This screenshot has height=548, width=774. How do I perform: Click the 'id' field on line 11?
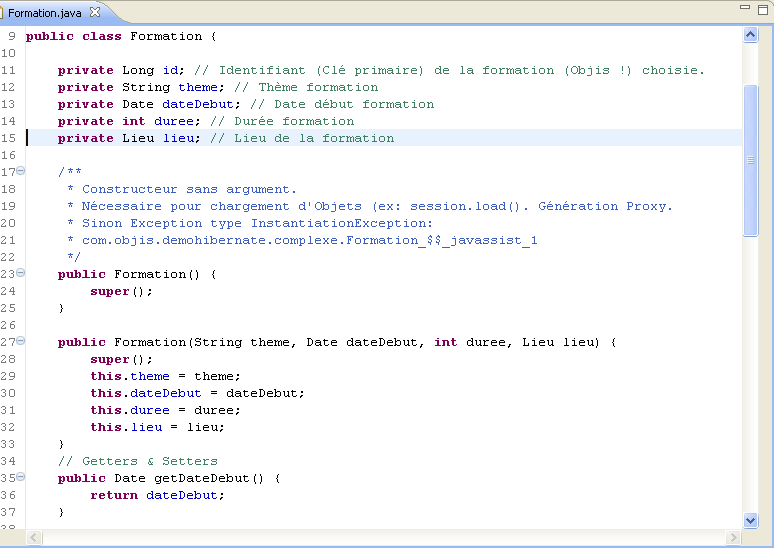coord(171,70)
